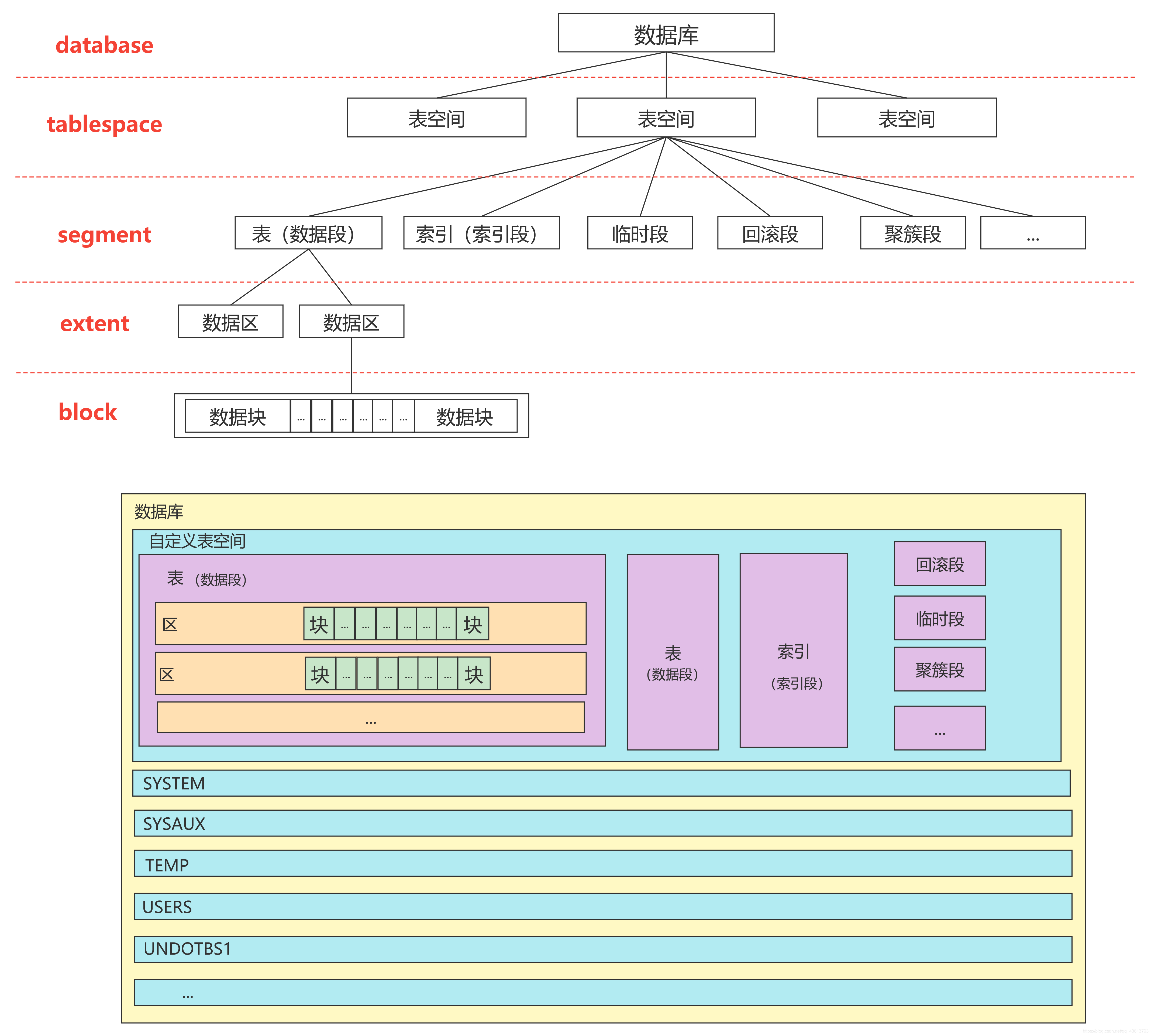Select the purple 临时段 box
Viewport: 1151px width, 1036px height.
point(940,618)
